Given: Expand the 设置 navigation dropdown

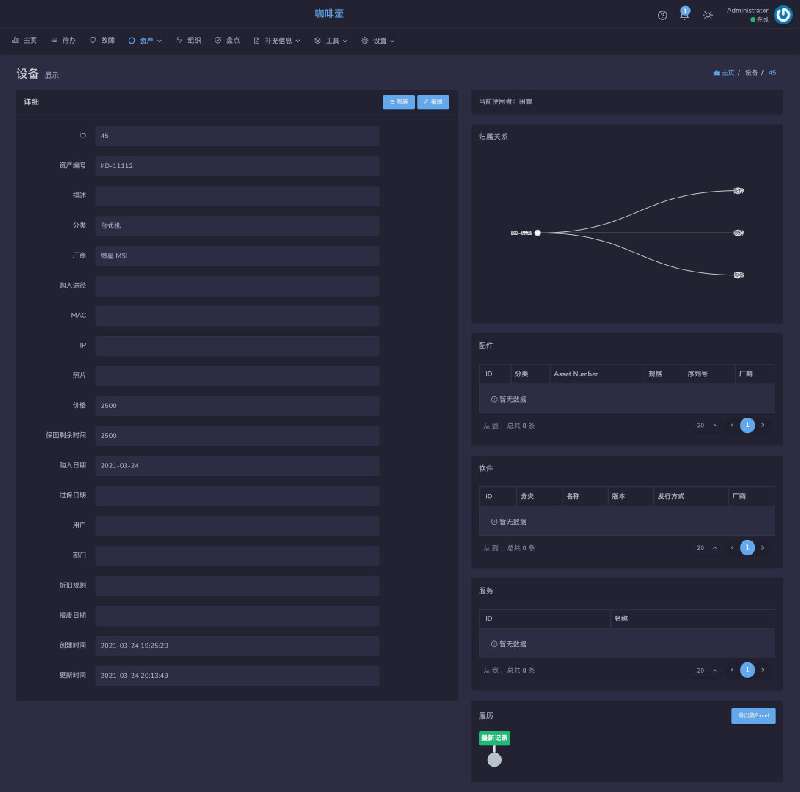Looking at the screenshot, I should pos(378,41).
